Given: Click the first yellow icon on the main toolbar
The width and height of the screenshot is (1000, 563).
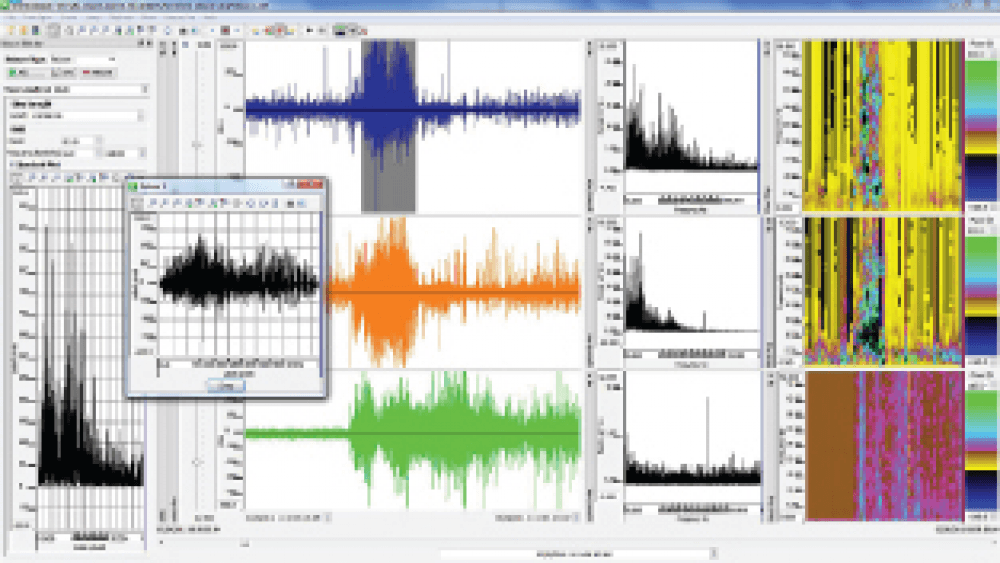Looking at the screenshot, I should pos(11,30).
